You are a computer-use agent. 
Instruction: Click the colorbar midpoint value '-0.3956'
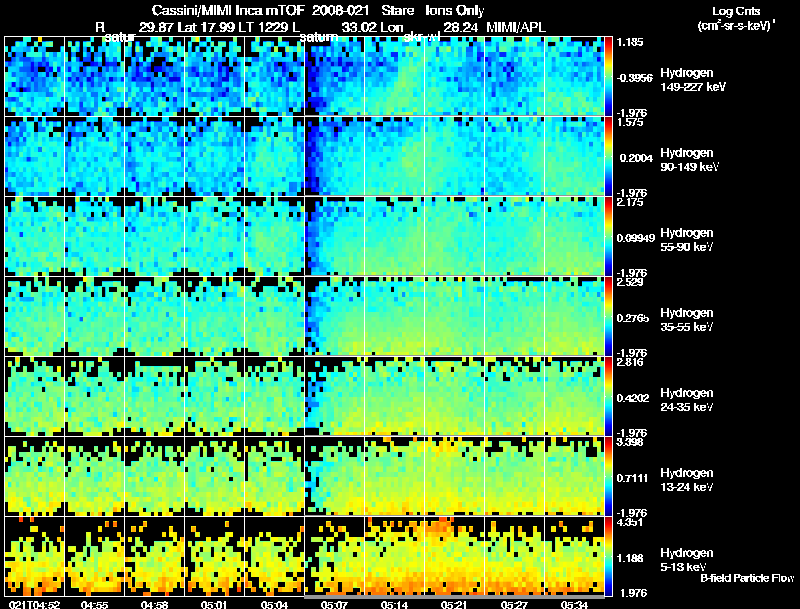coord(634,78)
